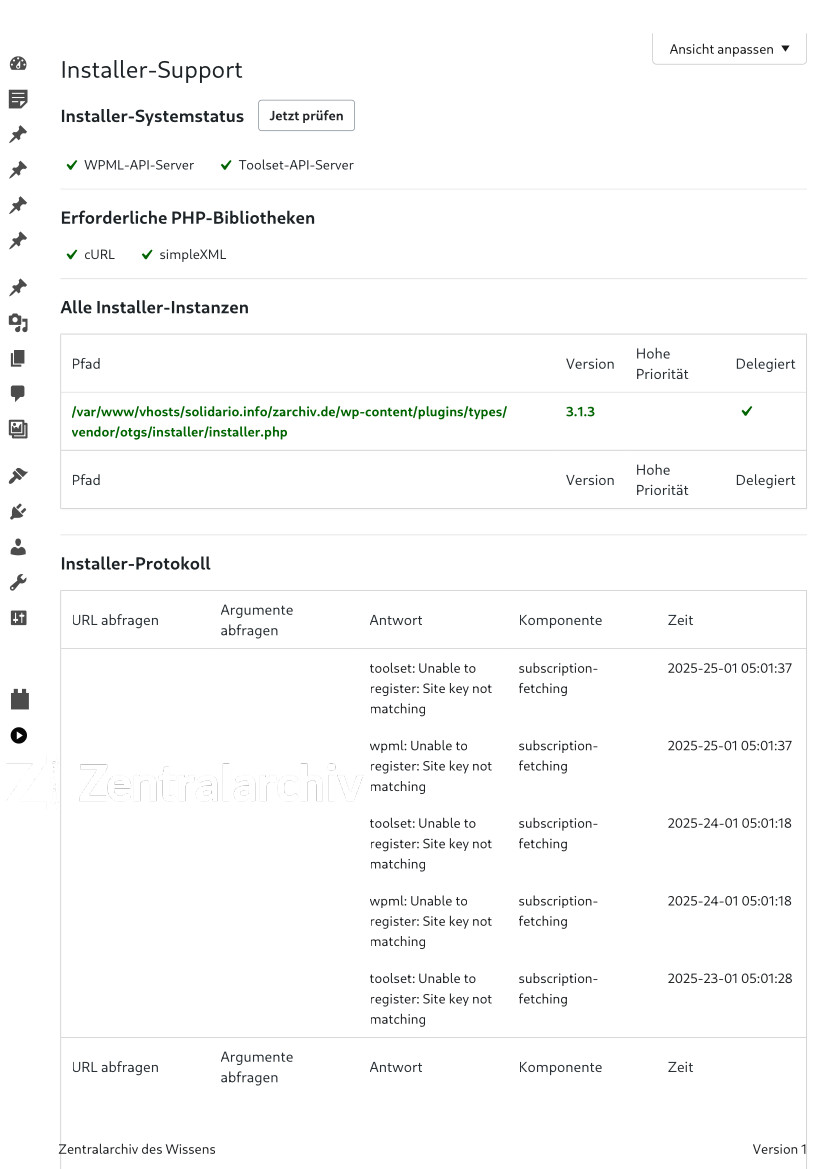This screenshot has width=827, height=1169.
Task: Open the sticky-note posts icon in sidebar
Action: (x=18, y=99)
